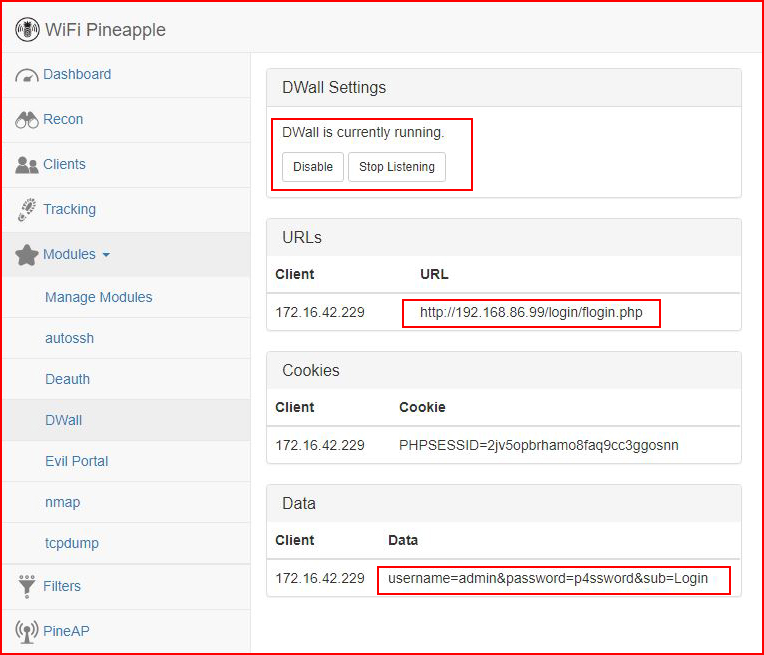Viewport: 764px width, 655px height.
Task: Open the tcpdump module
Action: (x=72, y=543)
